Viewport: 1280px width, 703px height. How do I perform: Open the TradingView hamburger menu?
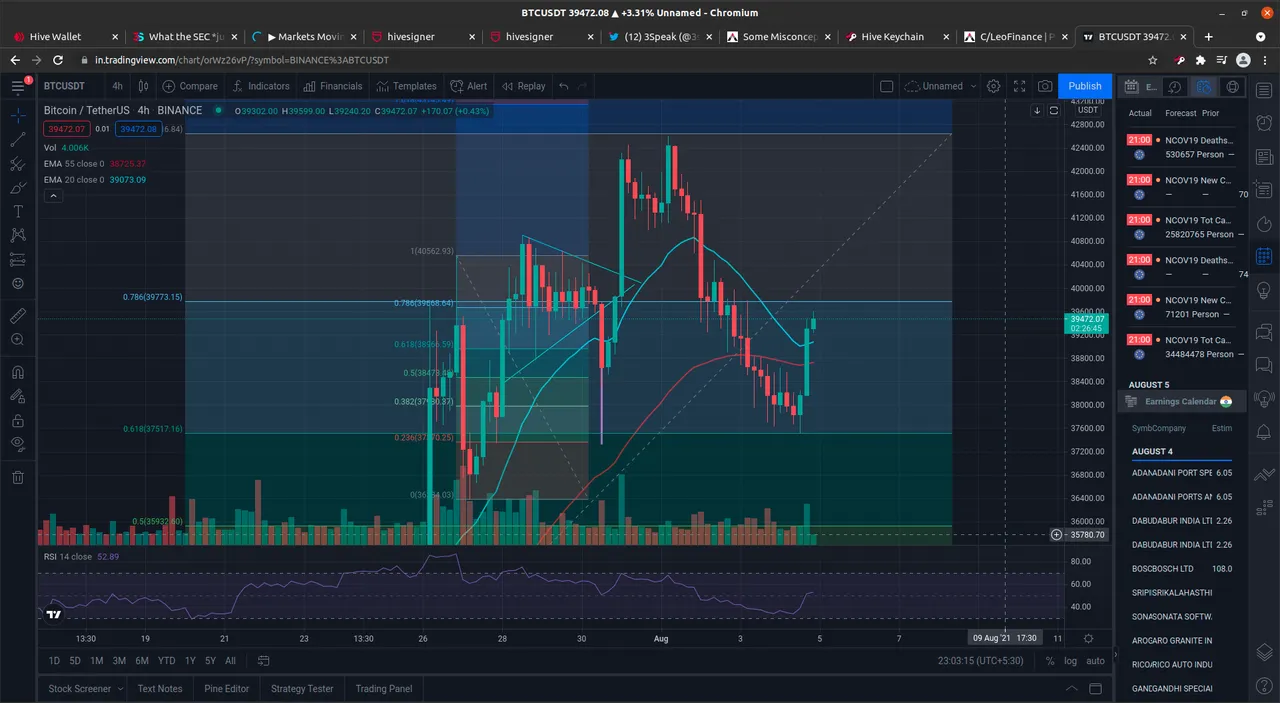pos(17,86)
